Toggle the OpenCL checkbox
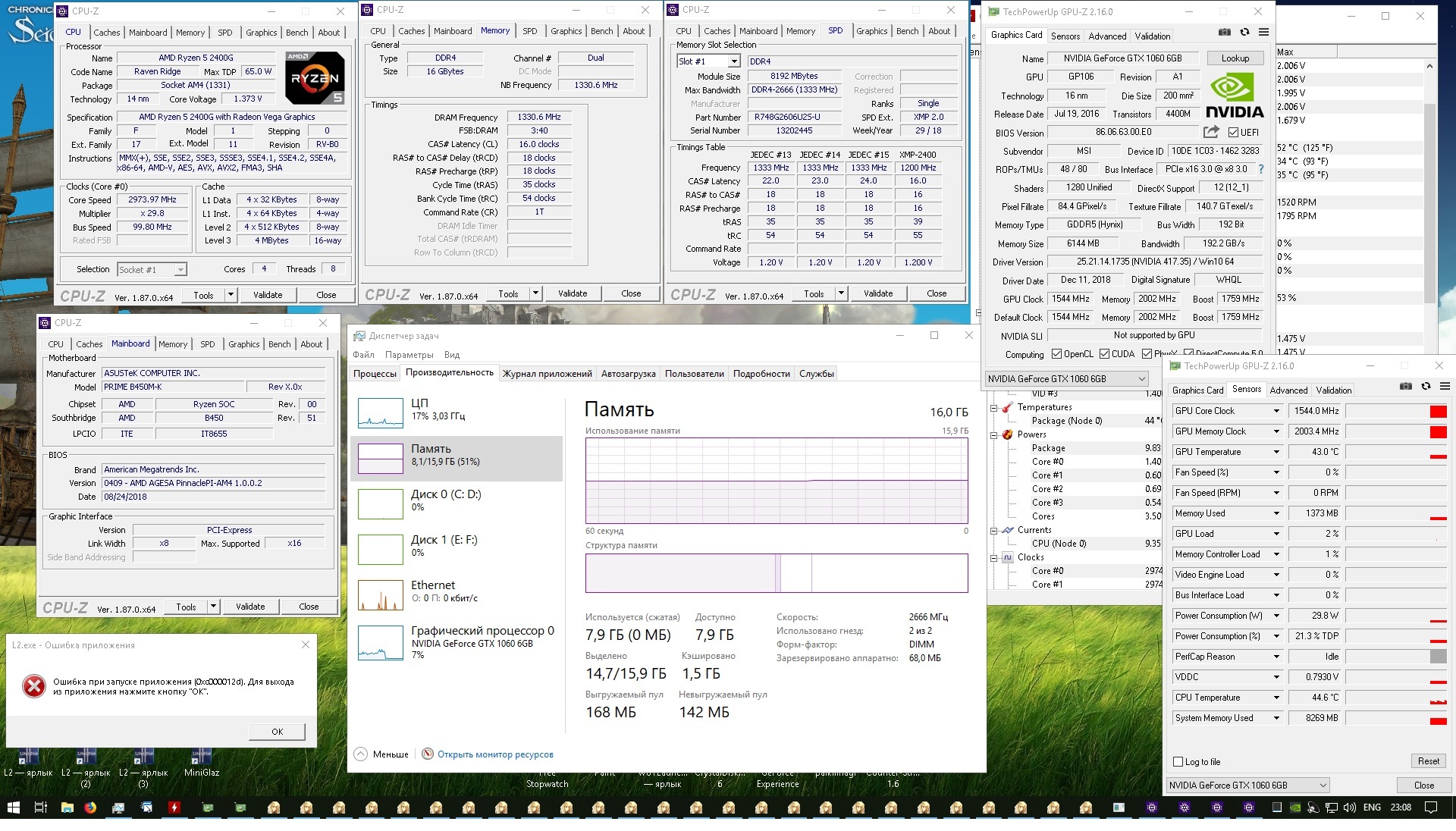 tap(1056, 354)
